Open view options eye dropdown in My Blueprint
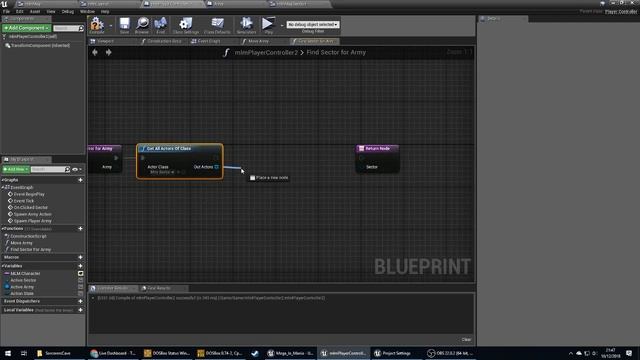 77,169
